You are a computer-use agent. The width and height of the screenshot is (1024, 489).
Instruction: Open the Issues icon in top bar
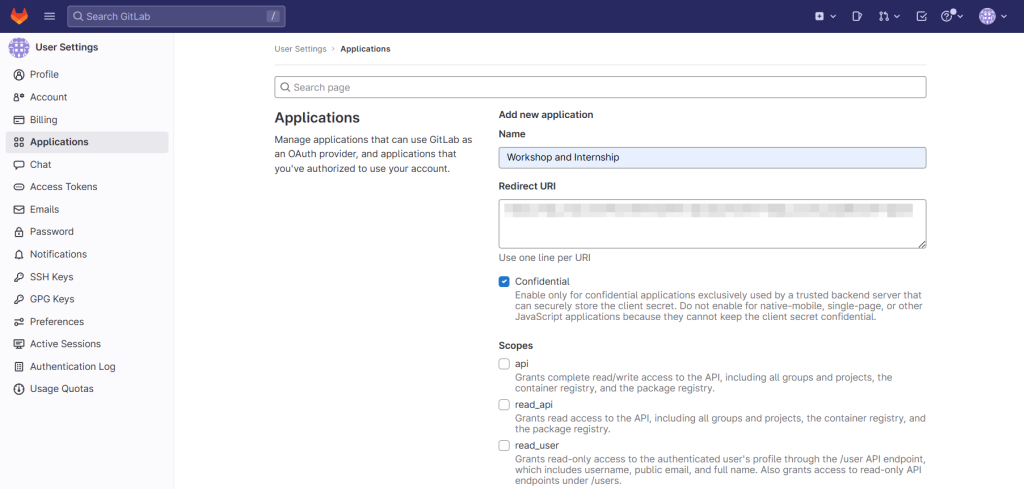pos(857,16)
